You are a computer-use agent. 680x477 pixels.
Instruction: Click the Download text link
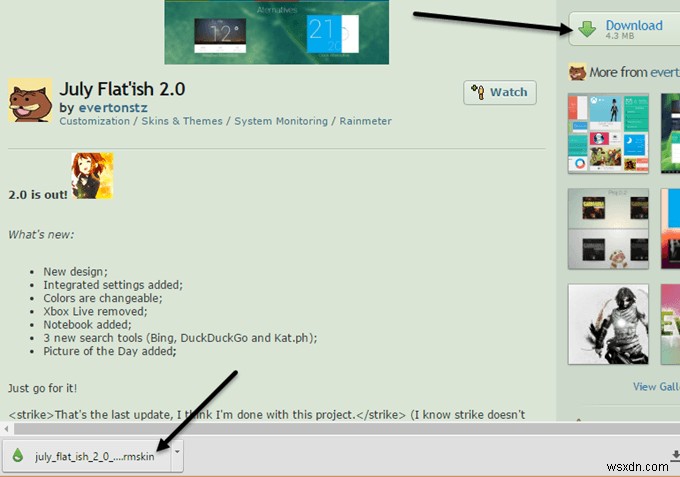[x=634, y=25]
